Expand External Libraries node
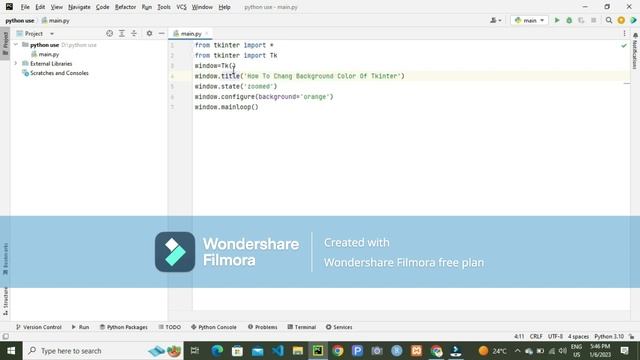 point(16,64)
